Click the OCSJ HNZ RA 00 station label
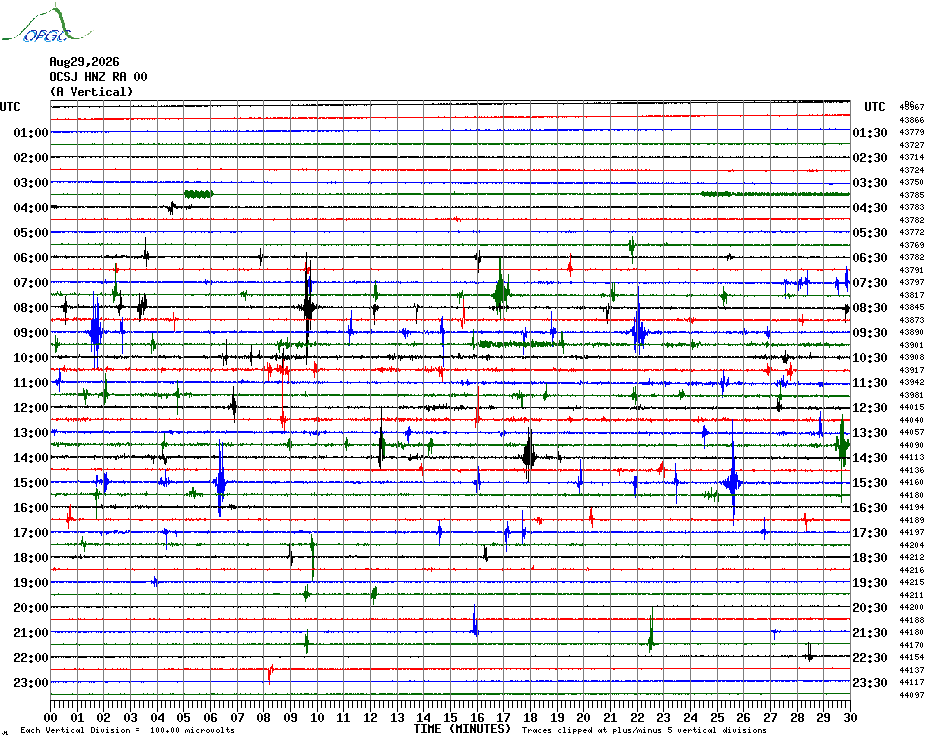Viewport: 930px width, 744px height. [x=98, y=77]
